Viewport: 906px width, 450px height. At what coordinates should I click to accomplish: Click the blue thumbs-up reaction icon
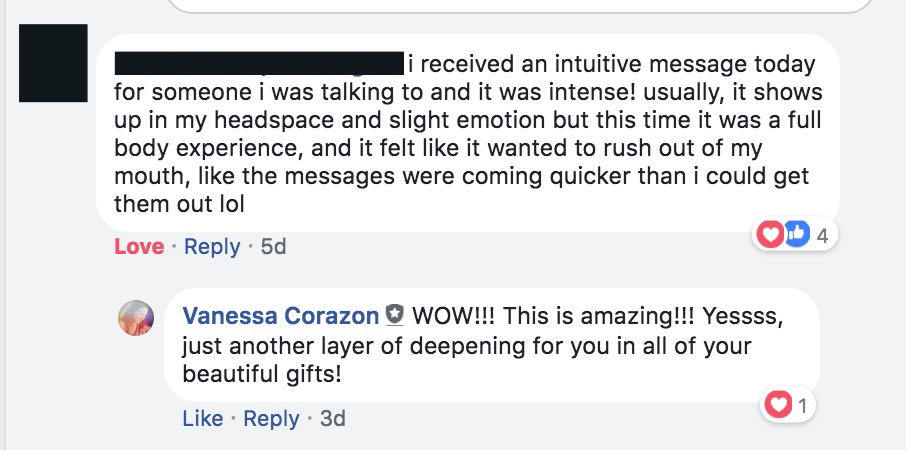tap(797, 235)
